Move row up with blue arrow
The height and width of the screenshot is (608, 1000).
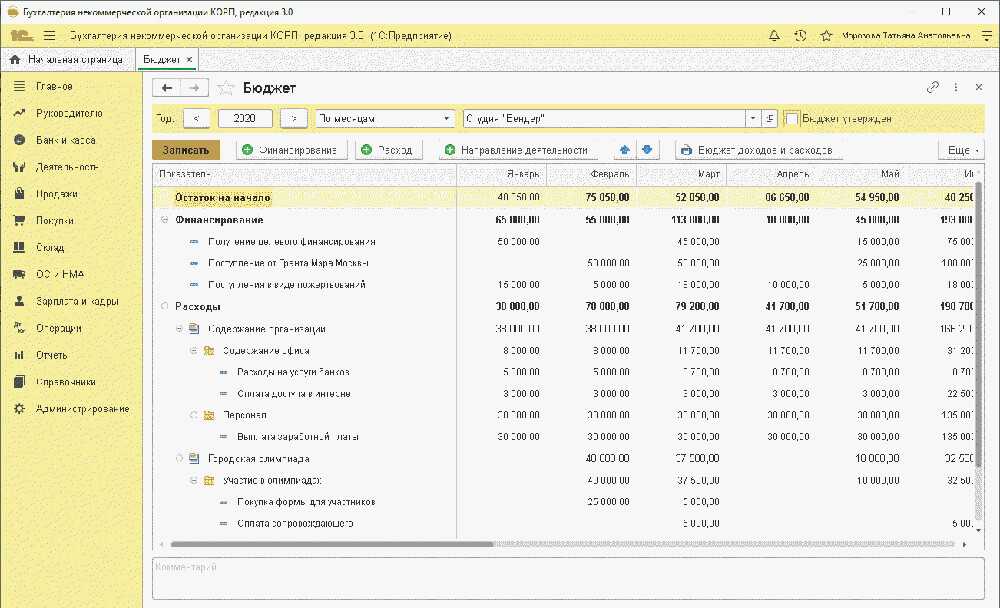(624, 150)
